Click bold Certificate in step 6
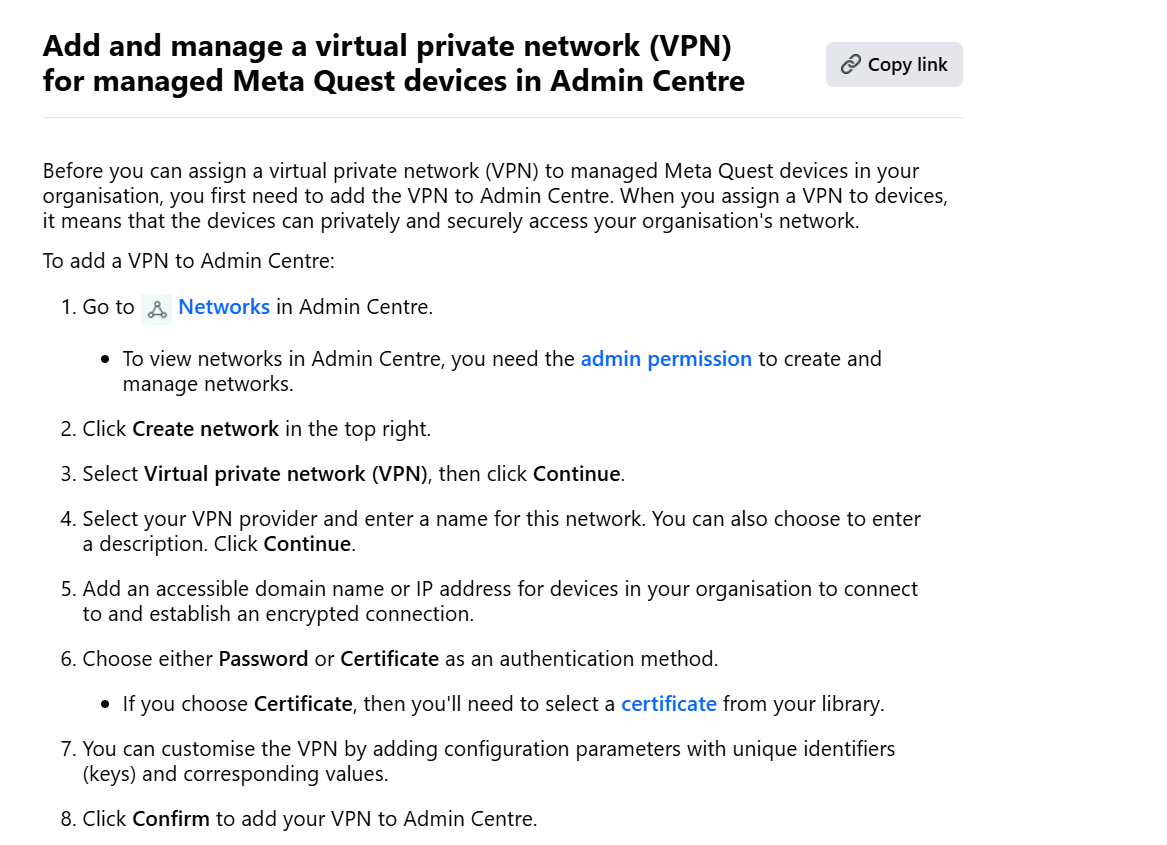Viewport: 1167px width, 845px height. (x=389, y=659)
